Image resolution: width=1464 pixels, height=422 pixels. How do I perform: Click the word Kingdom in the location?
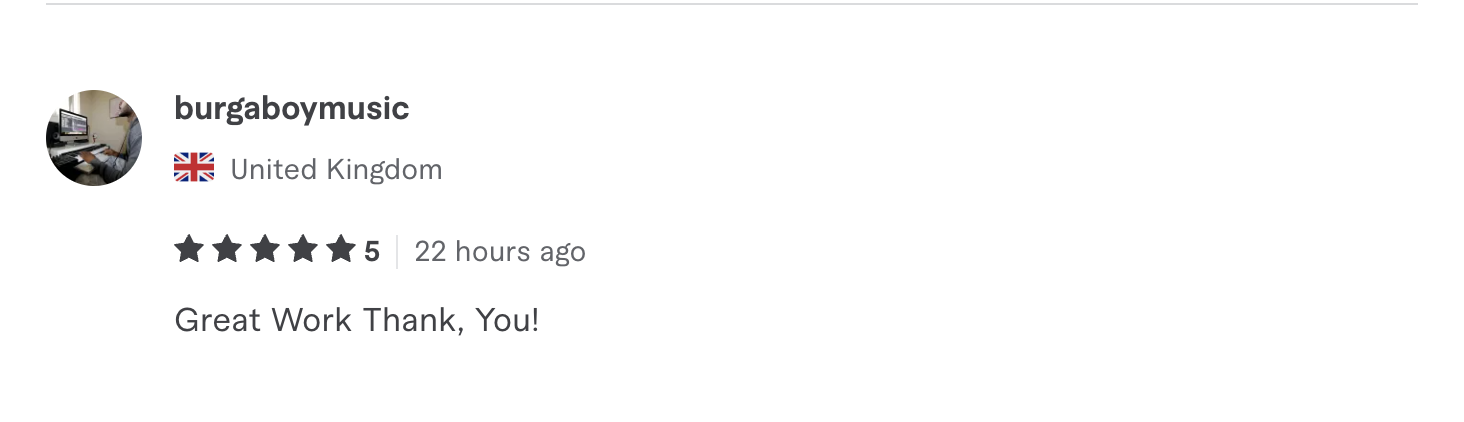point(385,169)
